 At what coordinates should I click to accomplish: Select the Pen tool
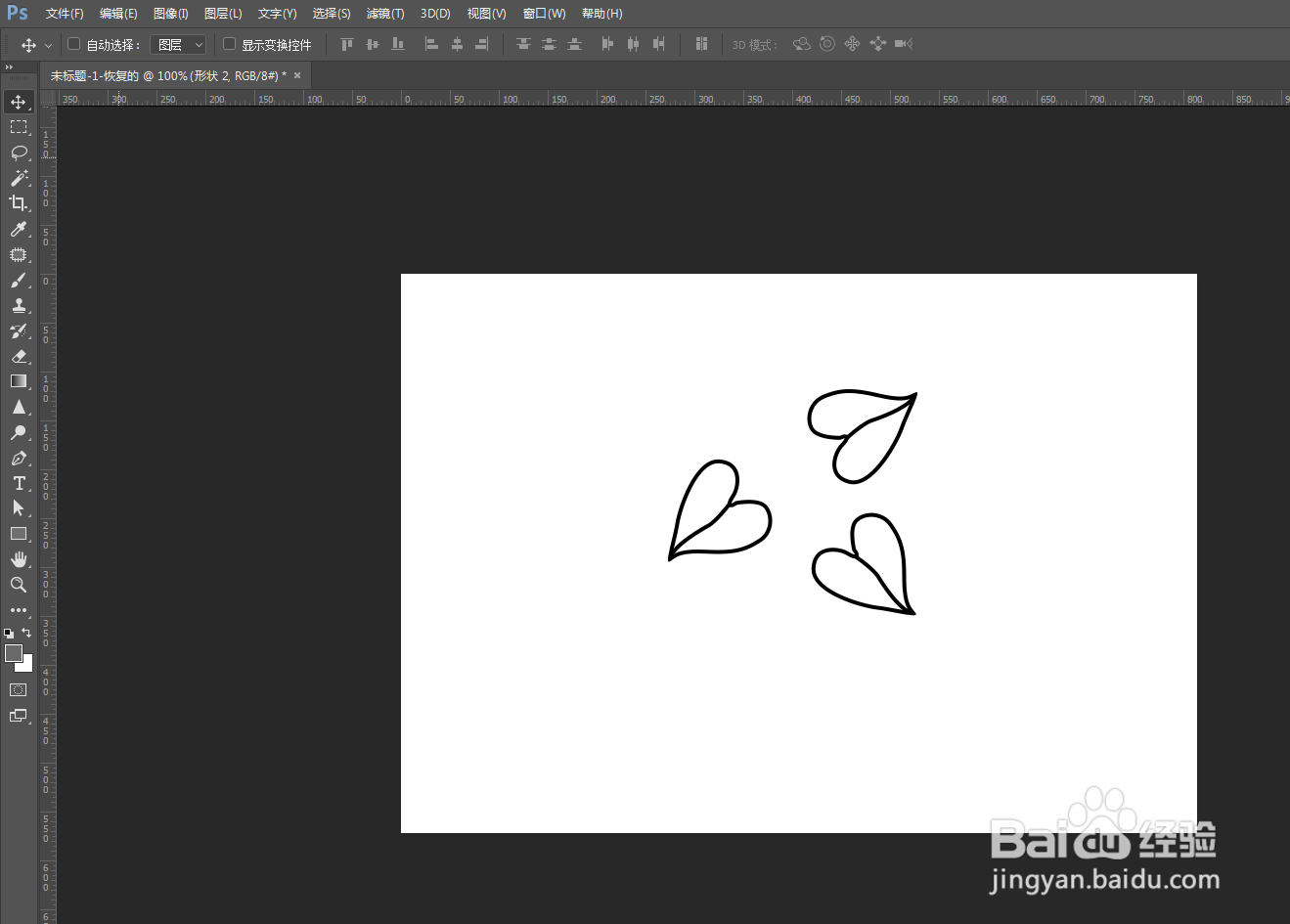click(x=19, y=458)
